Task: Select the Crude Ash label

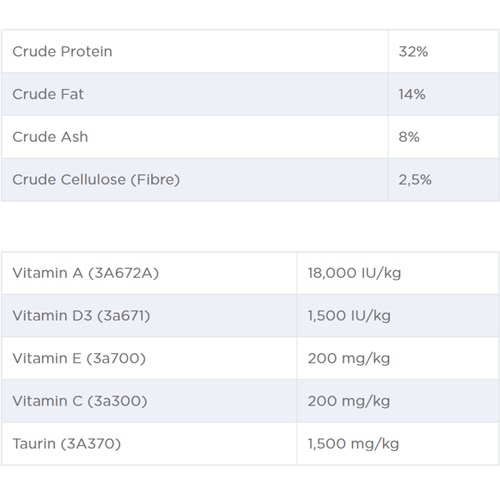Action: [x=50, y=137]
